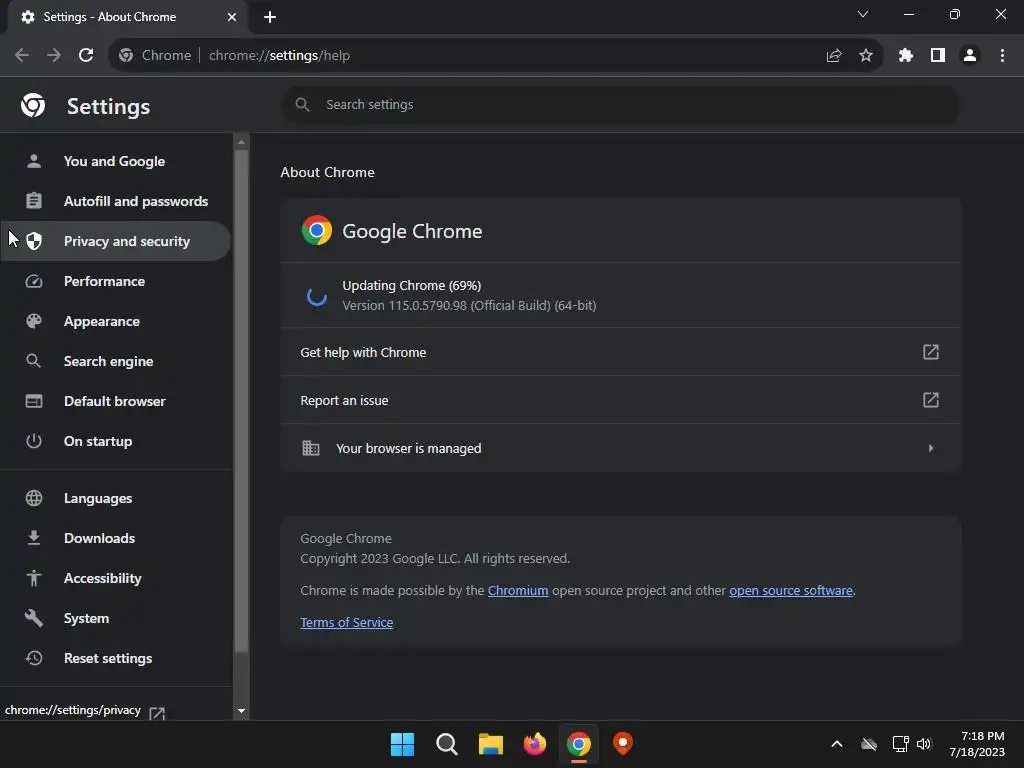This screenshot has height=768, width=1024.
Task: Go to Performance settings
Action: [116, 281]
